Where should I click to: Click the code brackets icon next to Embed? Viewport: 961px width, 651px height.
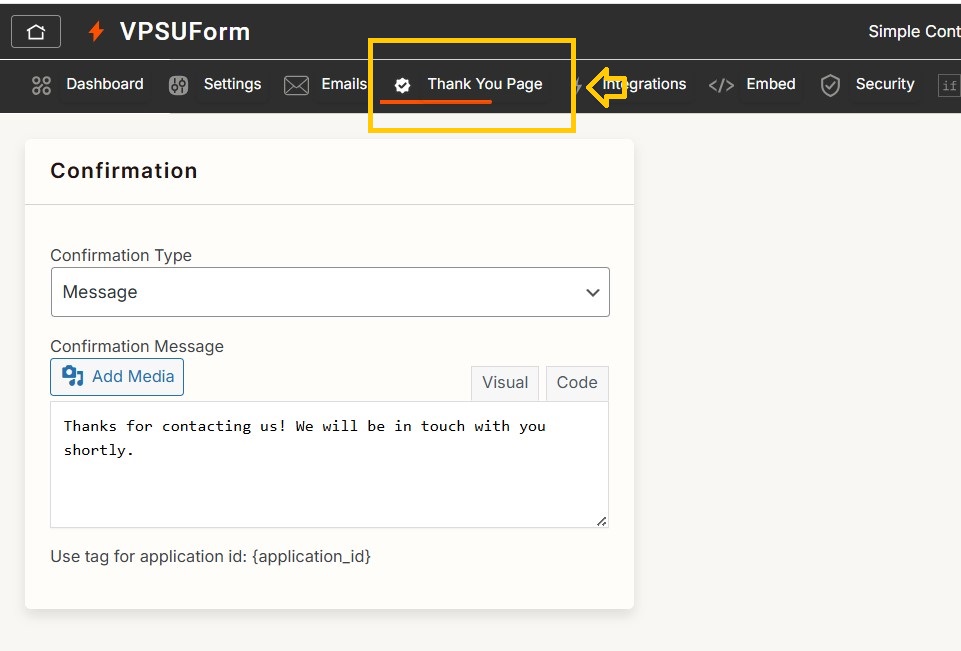720,85
